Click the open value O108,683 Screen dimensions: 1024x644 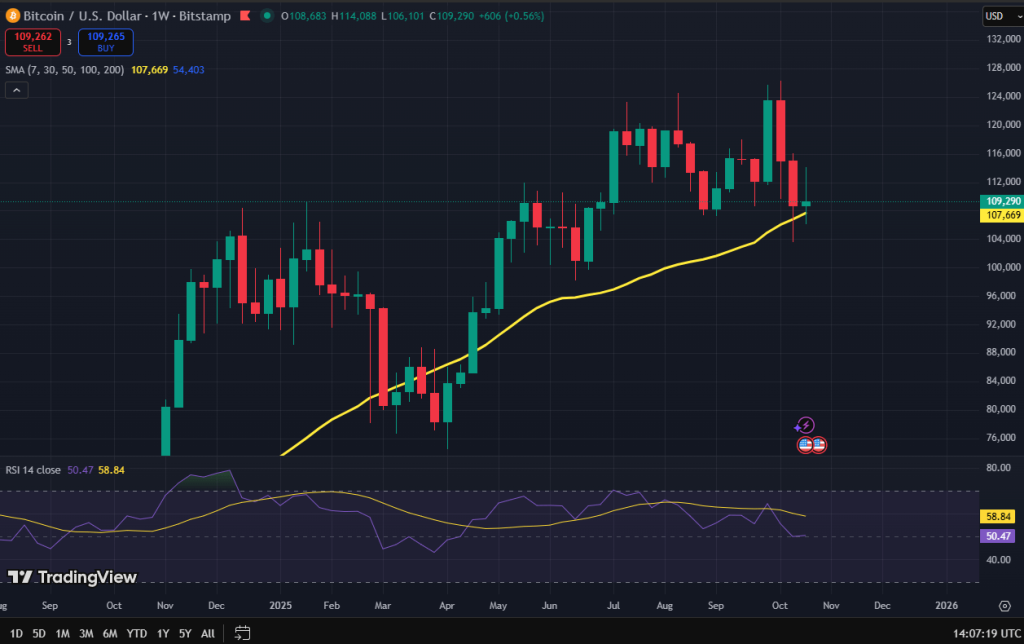(304, 16)
